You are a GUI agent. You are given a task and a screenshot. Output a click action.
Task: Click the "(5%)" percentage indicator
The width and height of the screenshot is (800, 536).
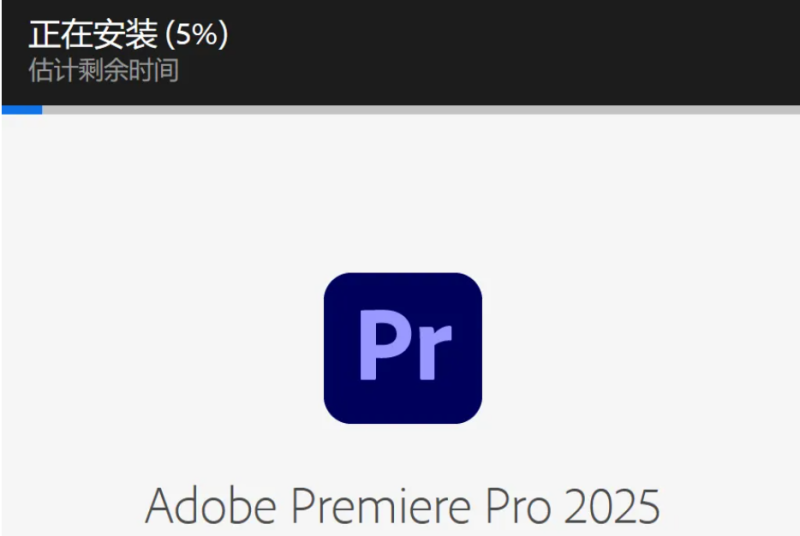click(197, 35)
